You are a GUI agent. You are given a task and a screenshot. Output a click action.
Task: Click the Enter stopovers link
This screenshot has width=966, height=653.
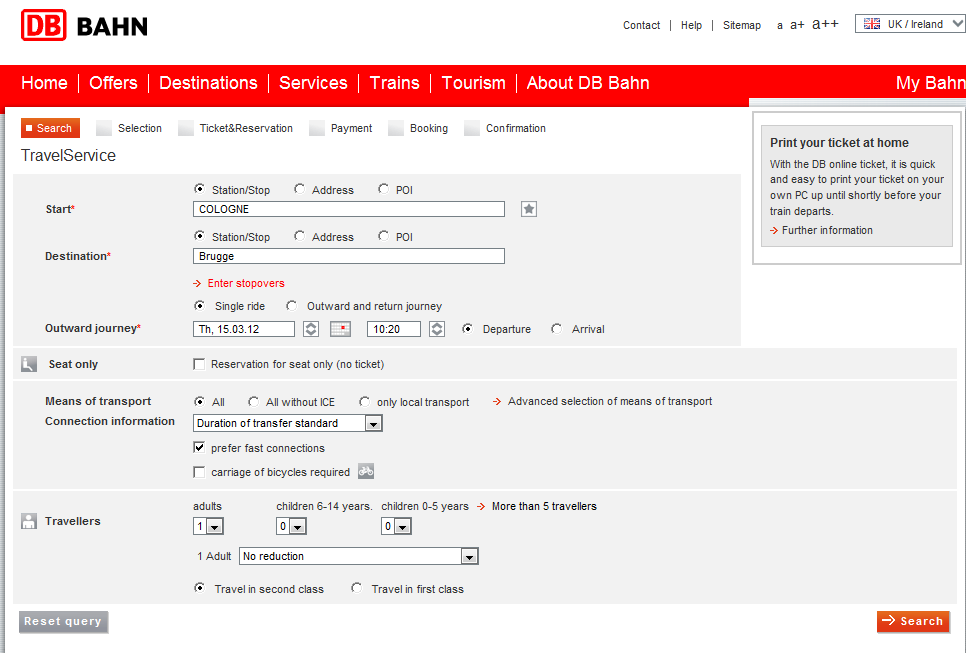click(239, 283)
